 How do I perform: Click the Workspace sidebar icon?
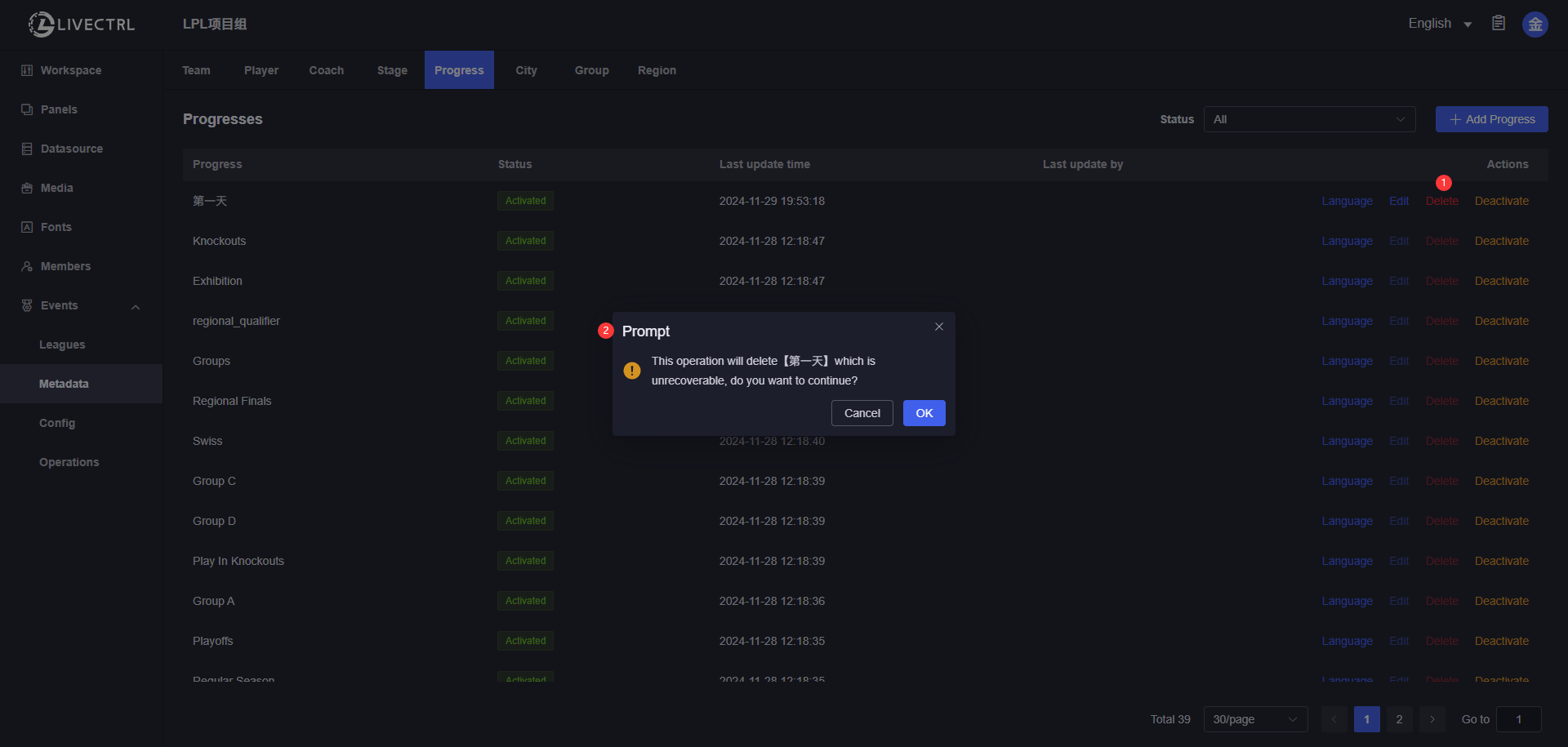[x=27, y=70]
